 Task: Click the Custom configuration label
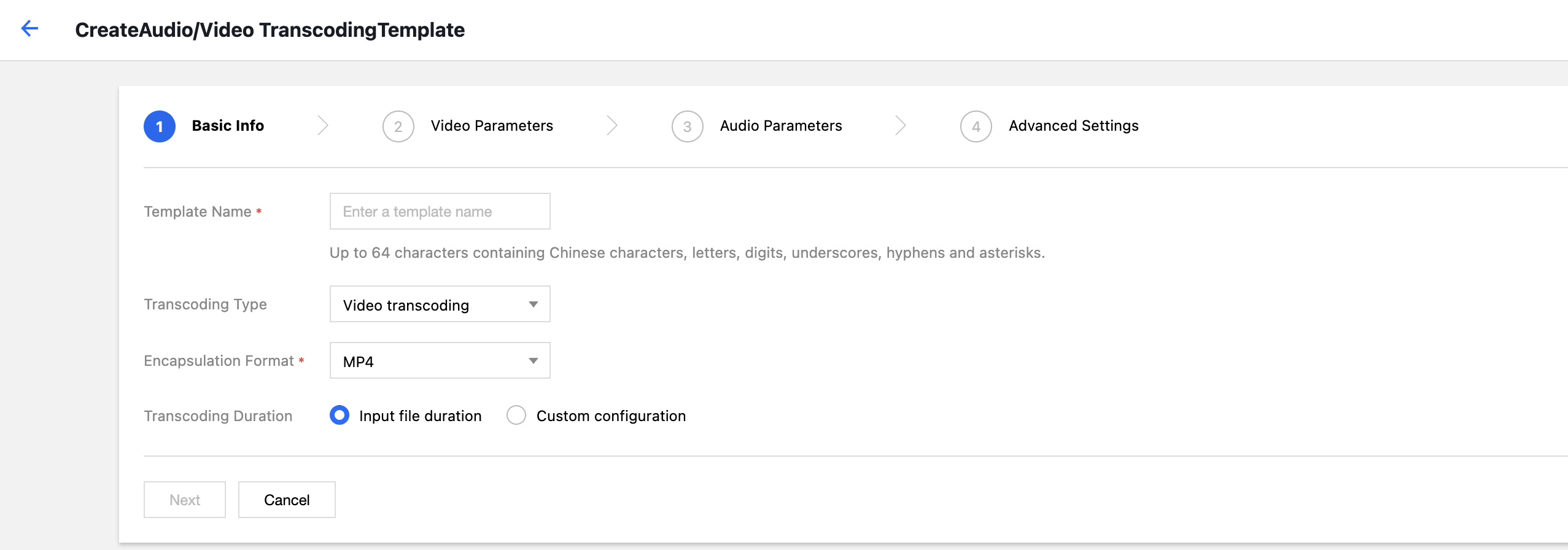[x=610, y=416]
